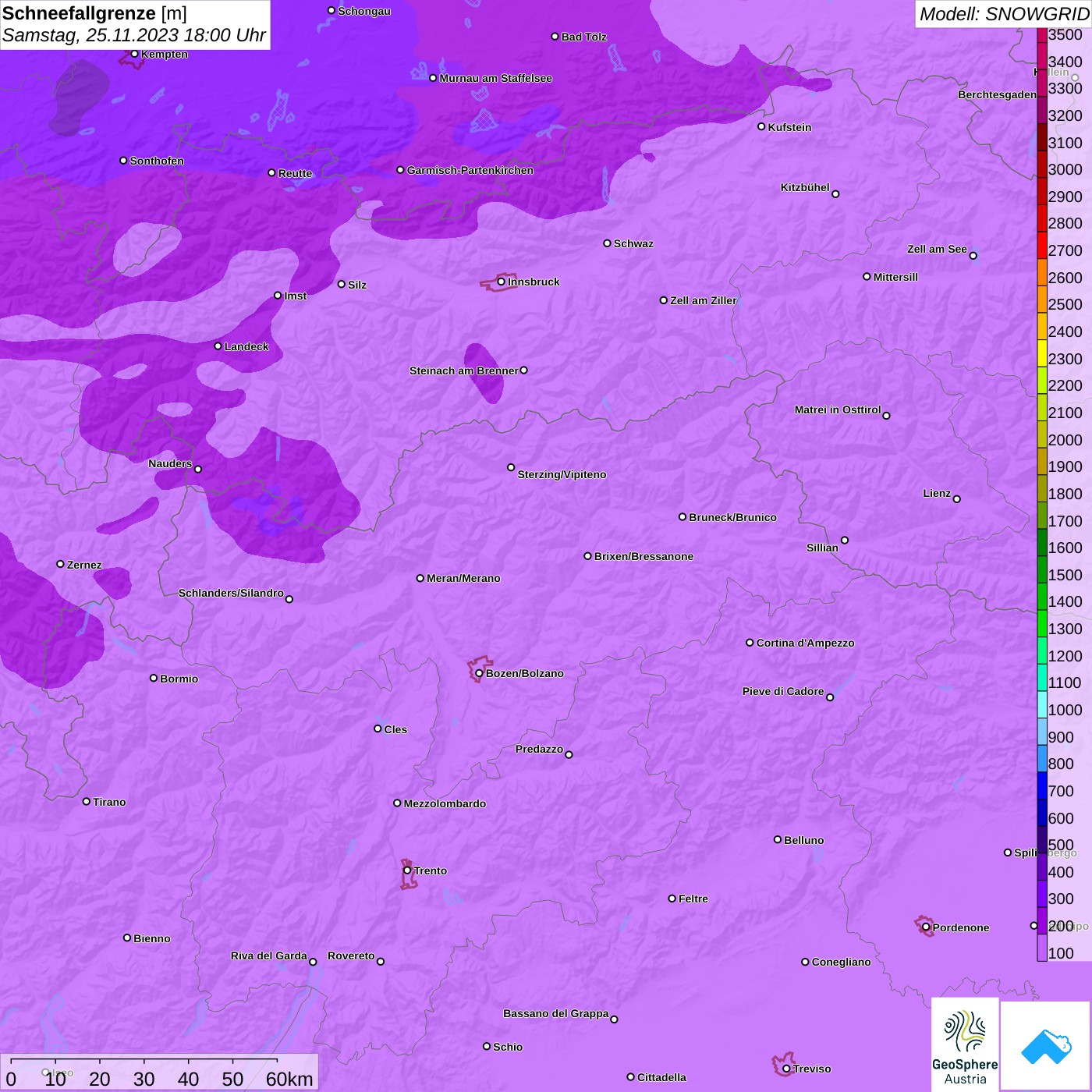1092x1092 pixels.
Task: Click the Cortina d'Ampezzo location dot
Action: pos(750,643)
